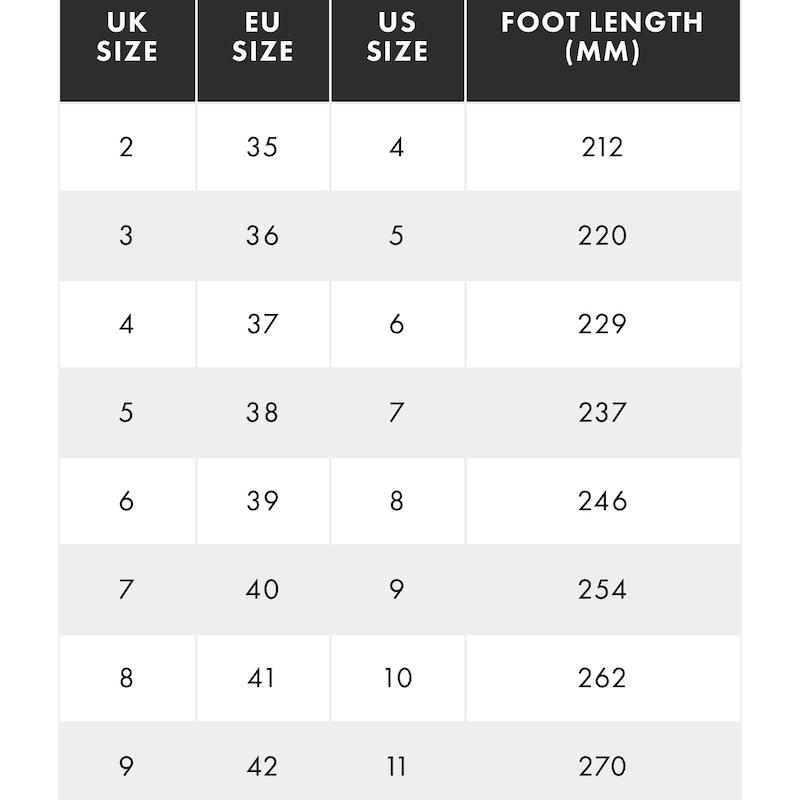Screen dimensions: 800x800
Task: Select EU size 35 cell
Action: point(263,146)
